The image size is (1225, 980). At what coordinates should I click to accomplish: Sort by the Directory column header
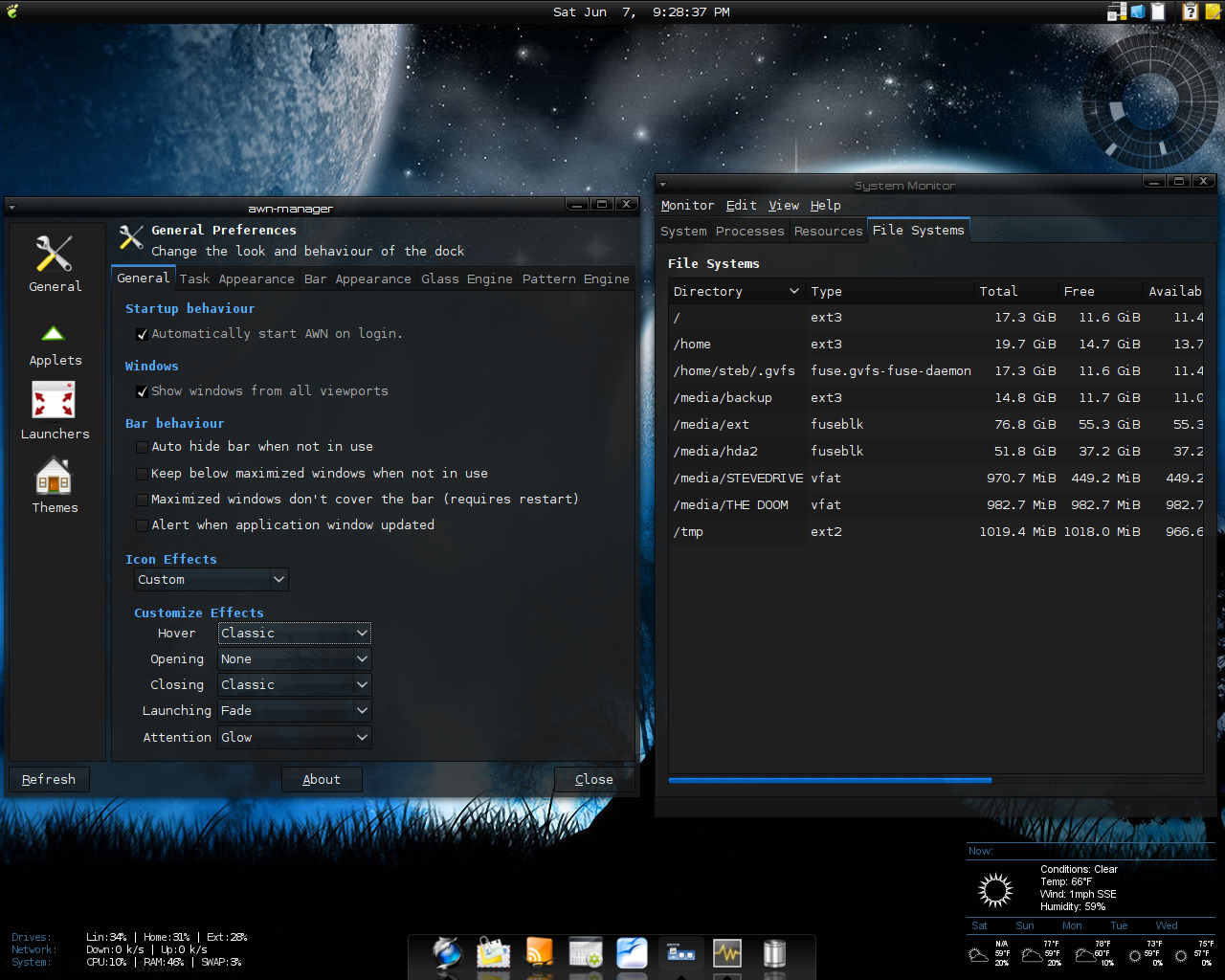coord(708,292)
